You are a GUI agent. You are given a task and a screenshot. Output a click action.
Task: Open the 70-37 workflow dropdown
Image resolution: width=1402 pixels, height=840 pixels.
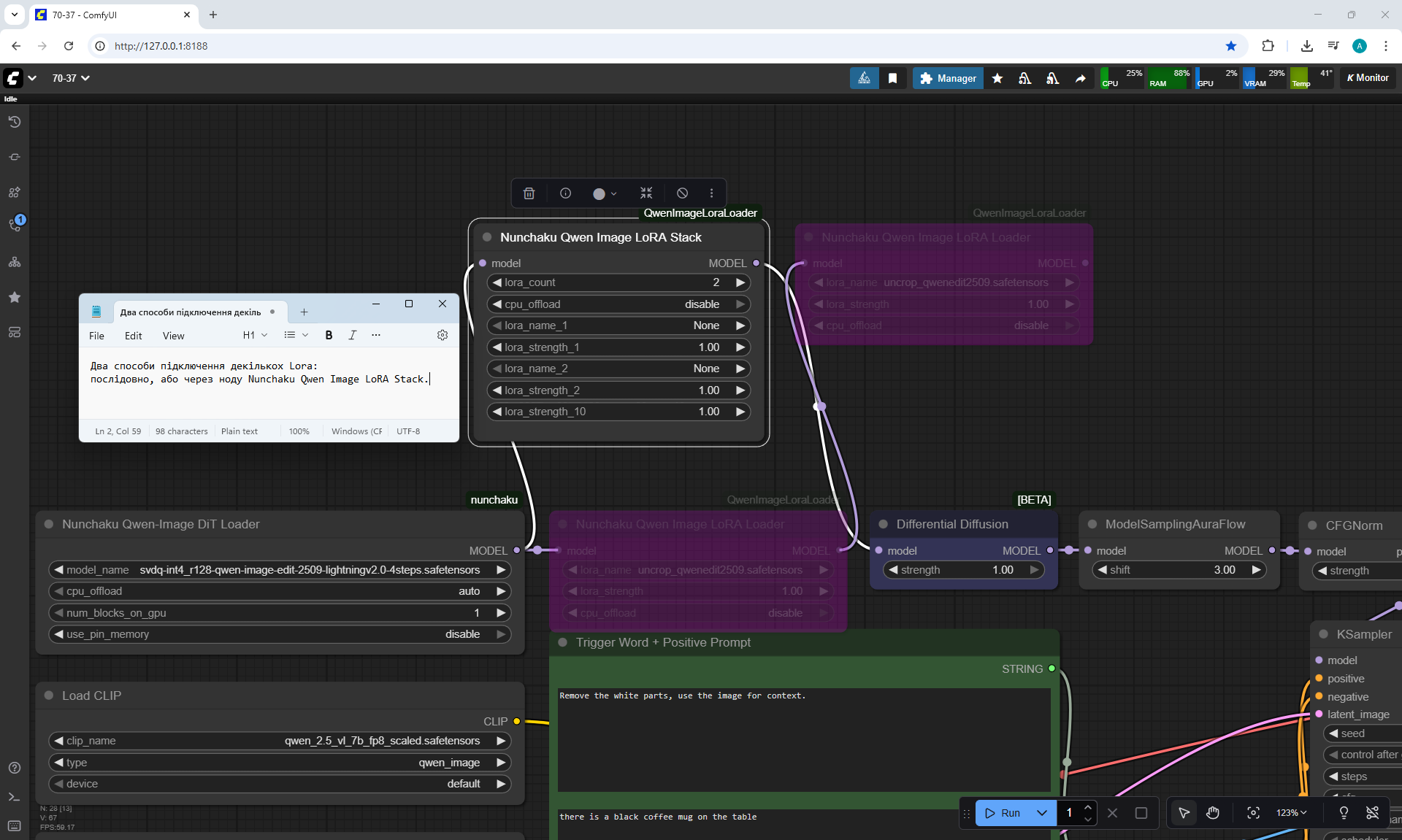coord(71,78)
